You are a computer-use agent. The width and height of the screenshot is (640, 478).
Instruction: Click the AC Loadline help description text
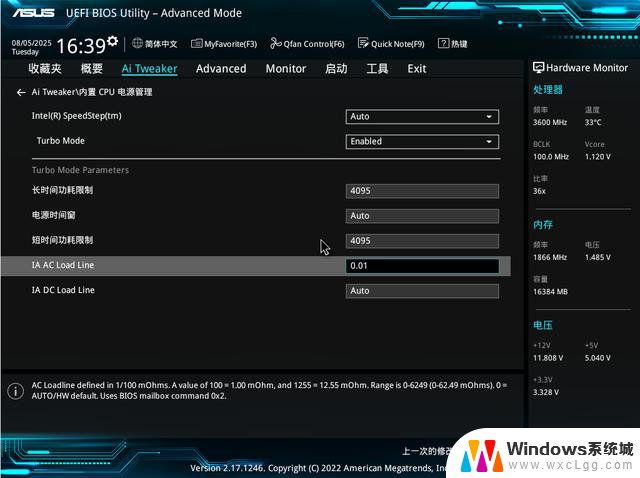pos(269,390)
